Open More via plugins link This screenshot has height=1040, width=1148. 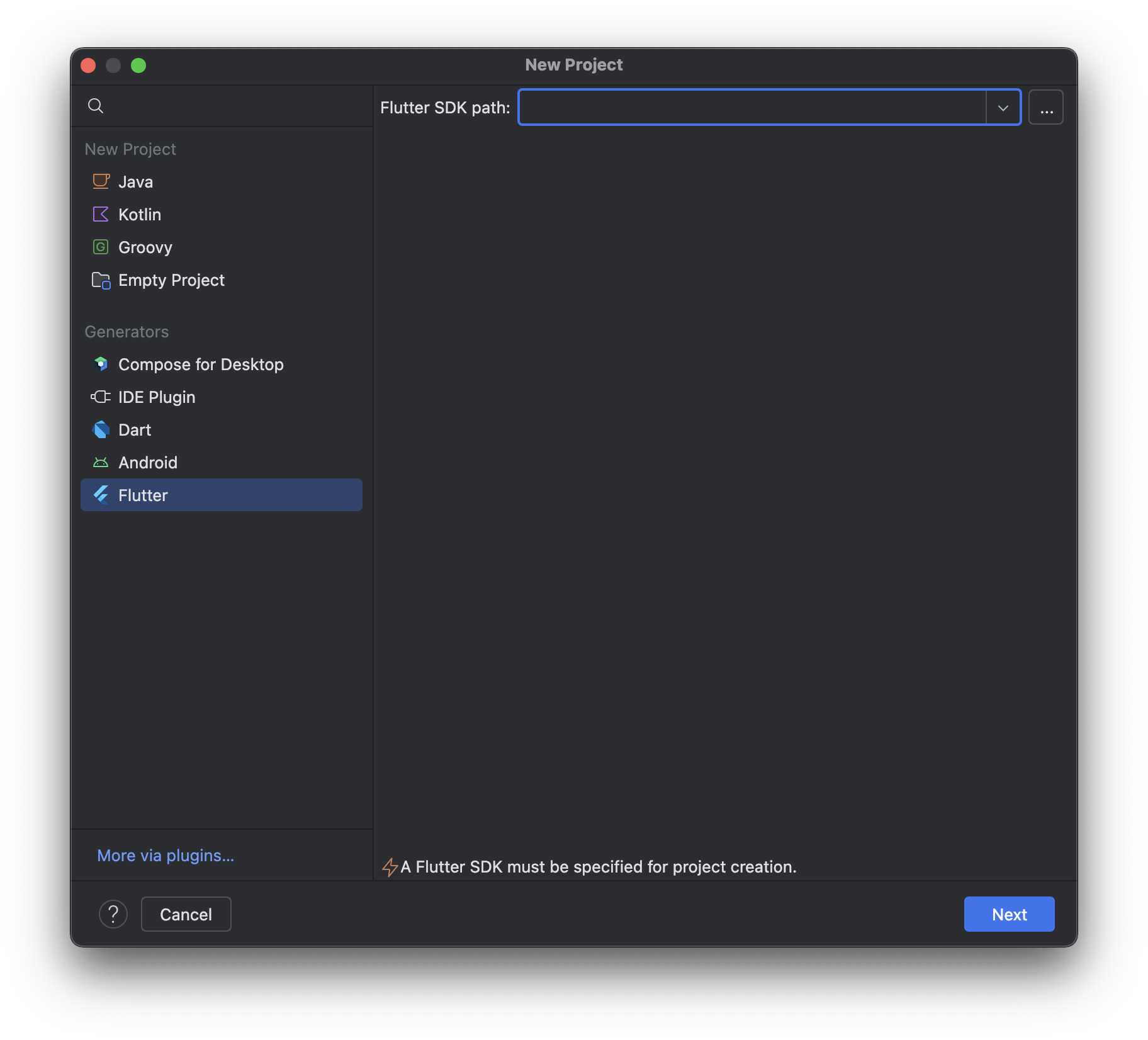pos(166,856)
